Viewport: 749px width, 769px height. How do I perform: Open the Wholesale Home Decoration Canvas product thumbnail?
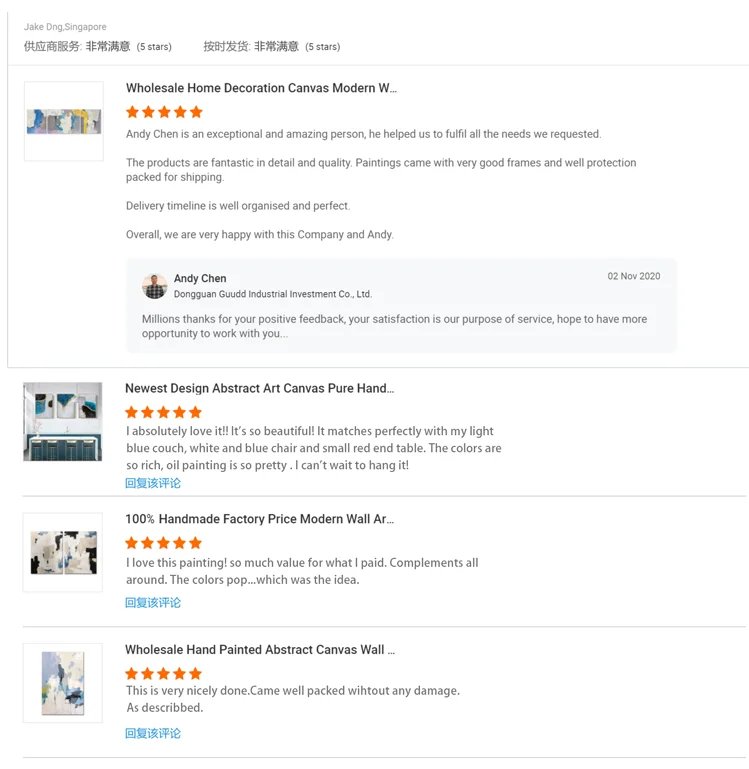point(64,121)
